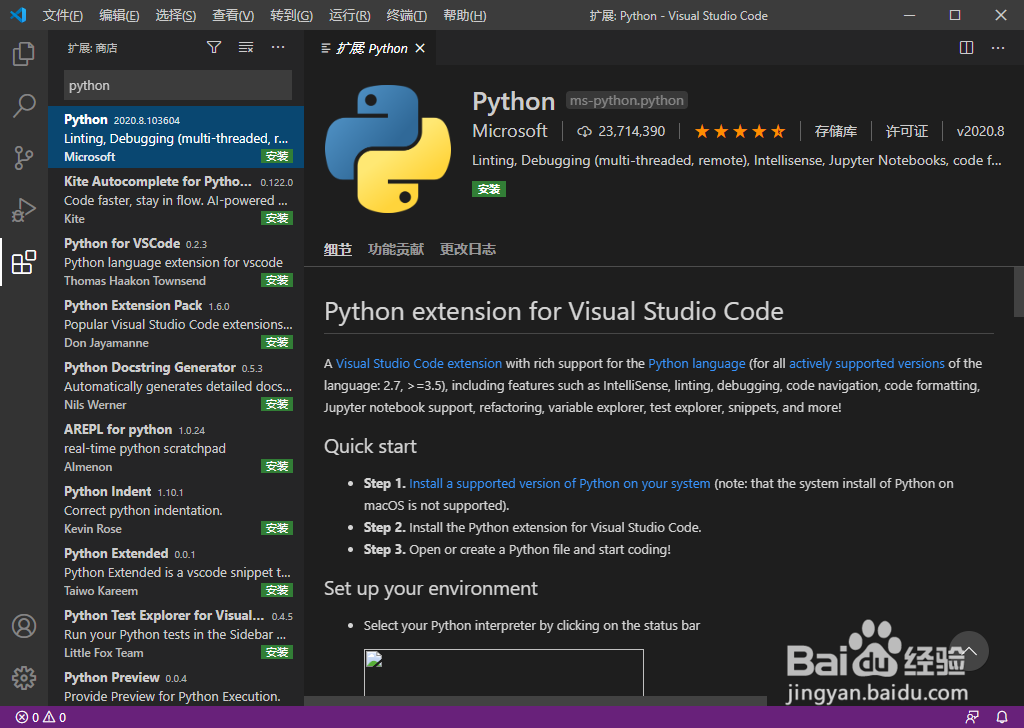Open the Extensions view icon

click(x=24, y=262)
